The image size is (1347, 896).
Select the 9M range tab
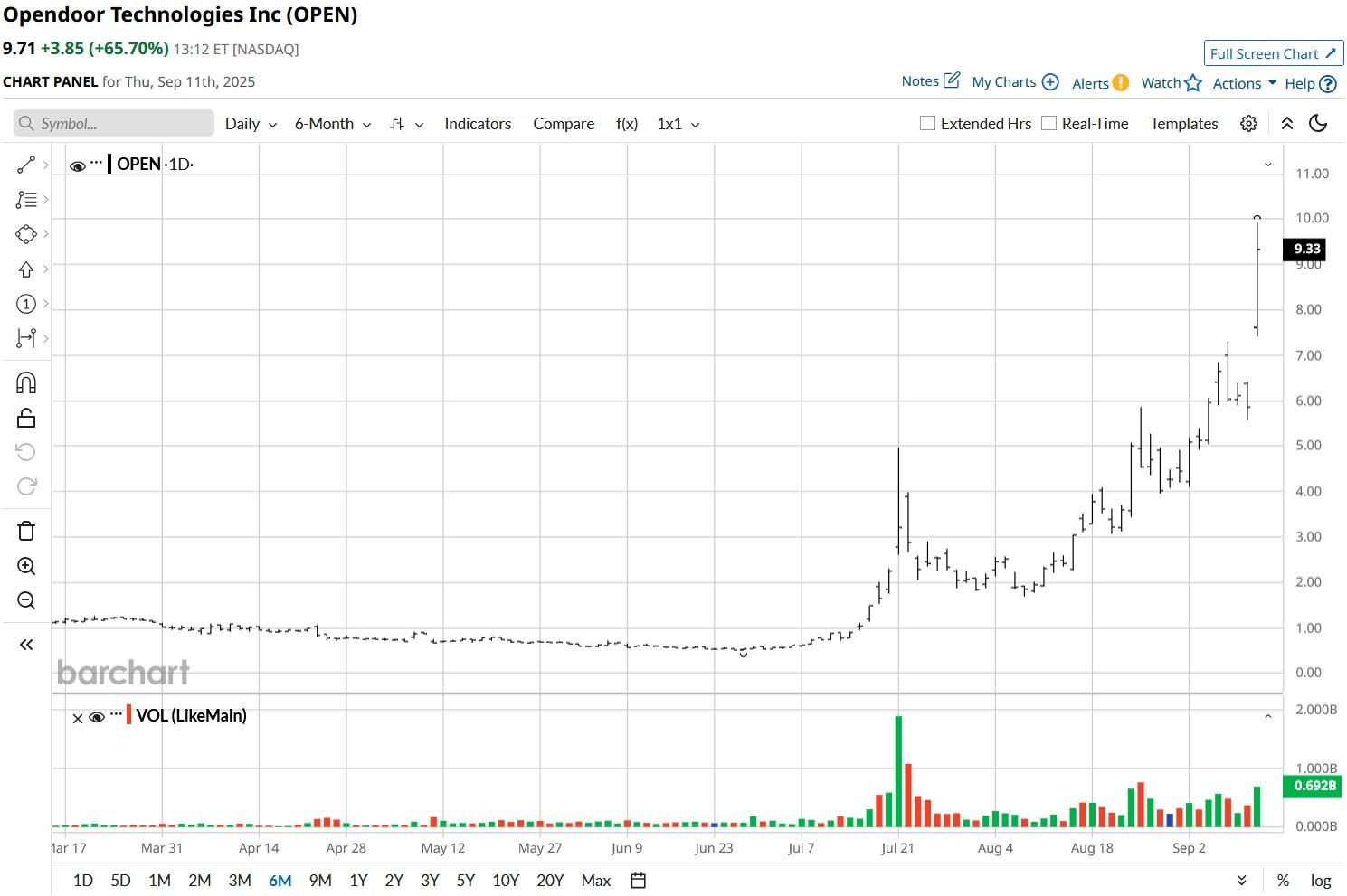pos(320,881)
